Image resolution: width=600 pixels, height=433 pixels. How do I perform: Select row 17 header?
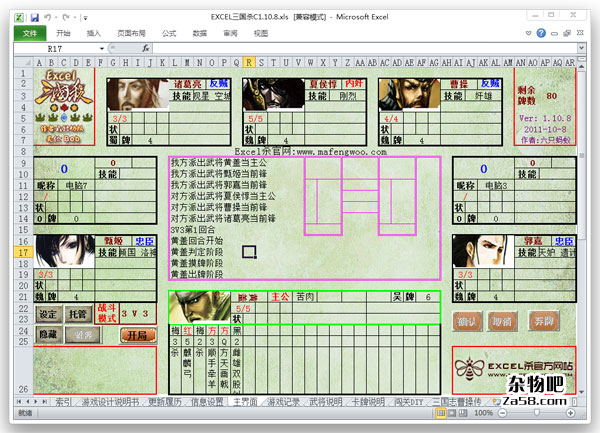pyautogui.click(x=23, y=252)
